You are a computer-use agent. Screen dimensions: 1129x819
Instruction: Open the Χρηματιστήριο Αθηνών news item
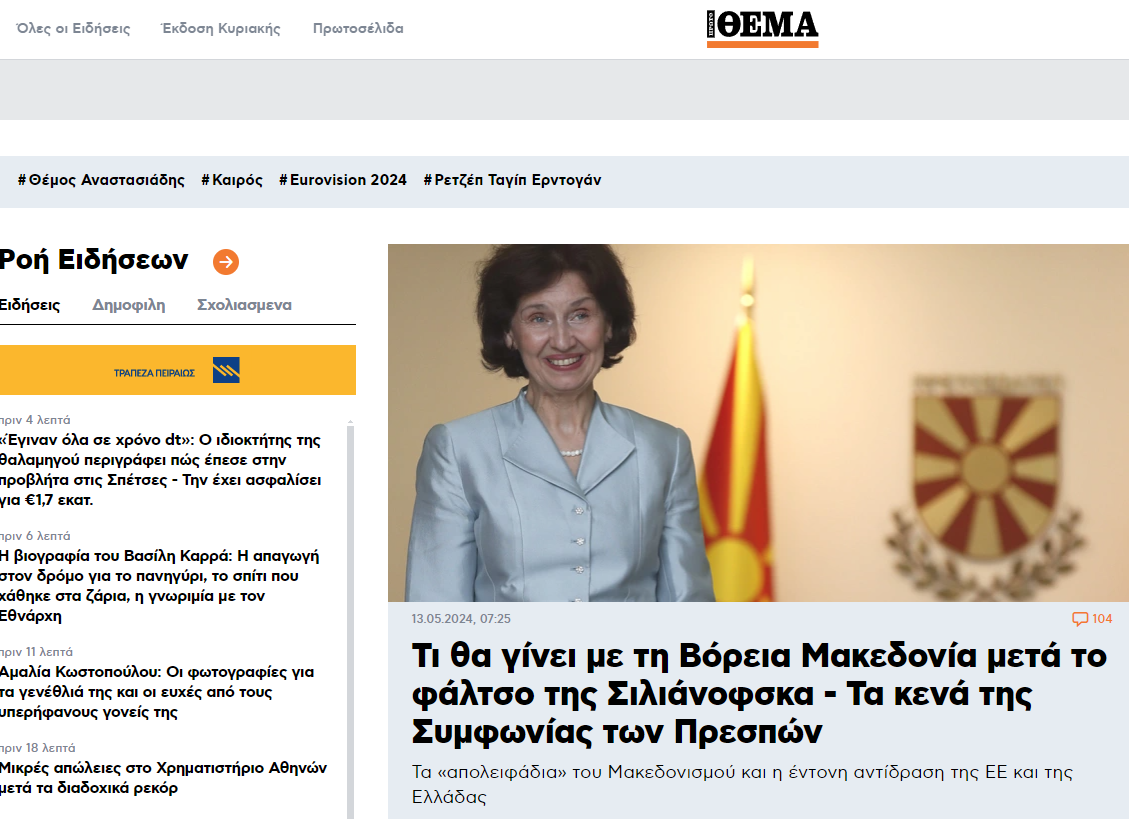[x=163, y=778]
